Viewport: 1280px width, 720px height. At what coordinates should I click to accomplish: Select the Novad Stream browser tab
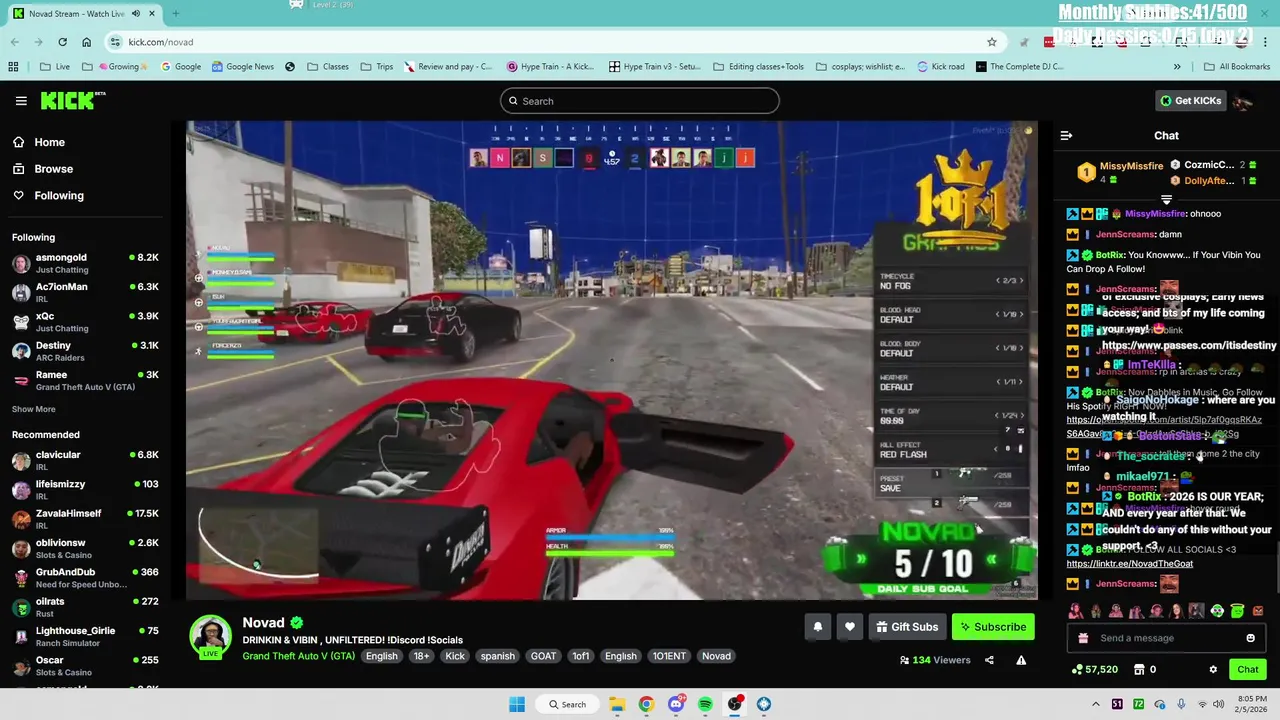(x=83, y=14)
